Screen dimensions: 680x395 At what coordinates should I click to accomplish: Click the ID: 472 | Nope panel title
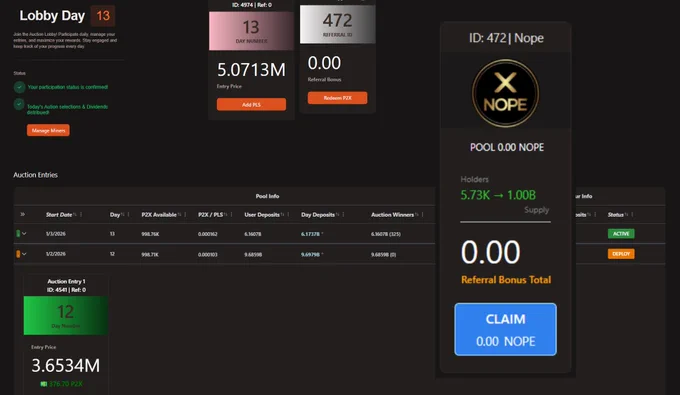pyautogui.click(x=506, y=38)
